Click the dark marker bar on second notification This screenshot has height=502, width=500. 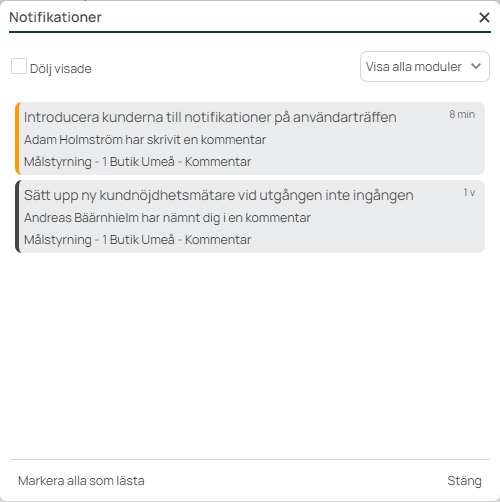(x=18, y=216)
